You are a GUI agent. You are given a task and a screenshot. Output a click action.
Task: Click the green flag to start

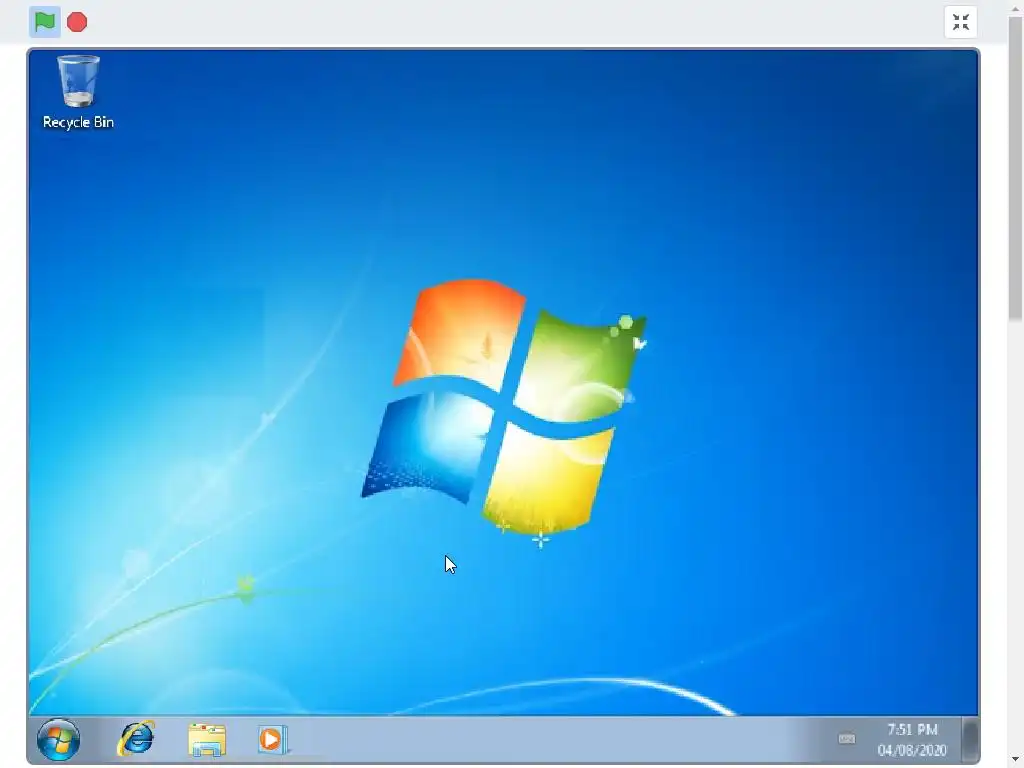[x=44, y=22]
